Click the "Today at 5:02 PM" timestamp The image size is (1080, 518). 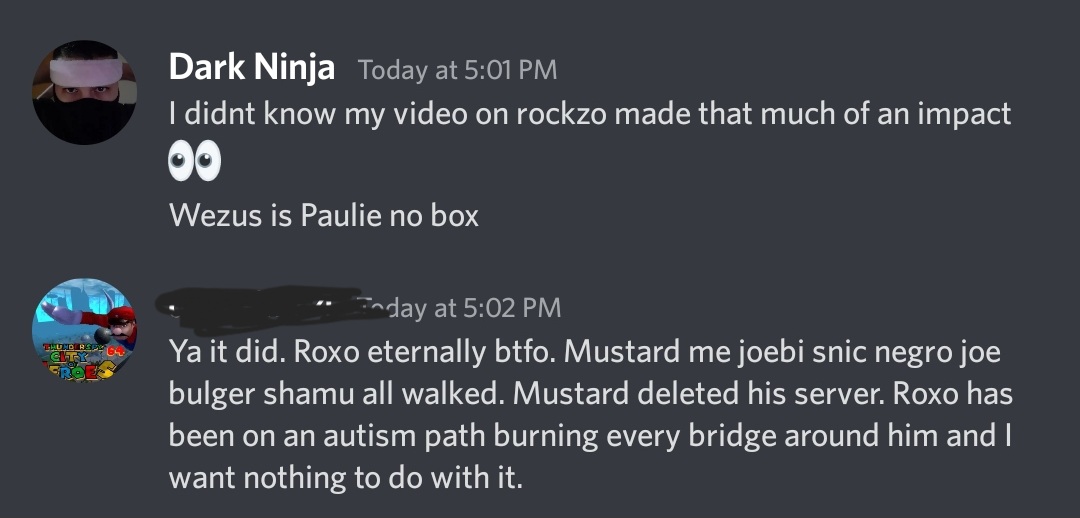(462, 308)
